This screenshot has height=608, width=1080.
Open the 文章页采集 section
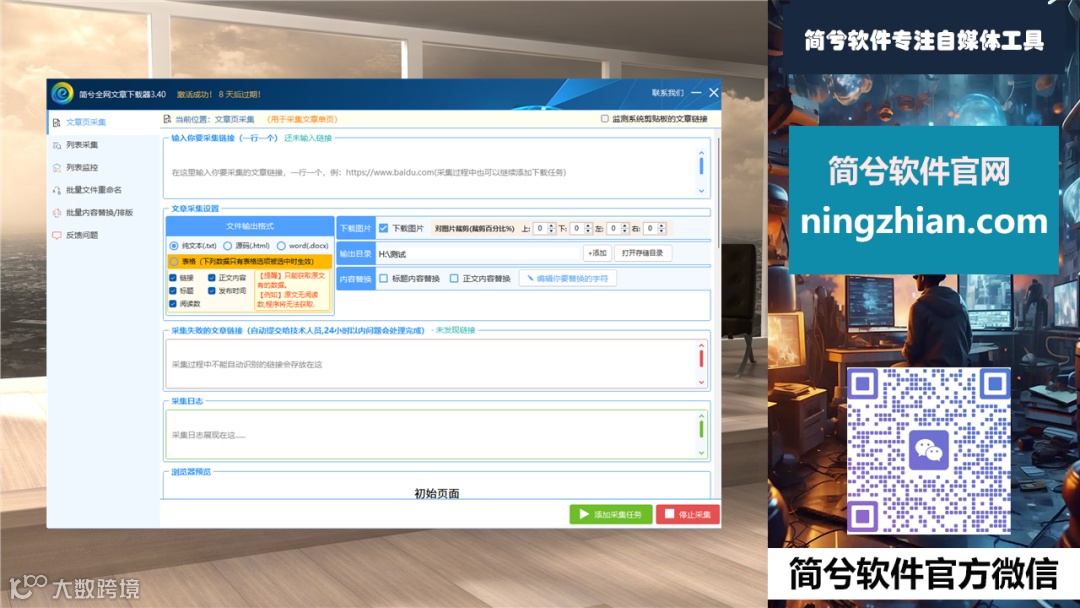103,122
